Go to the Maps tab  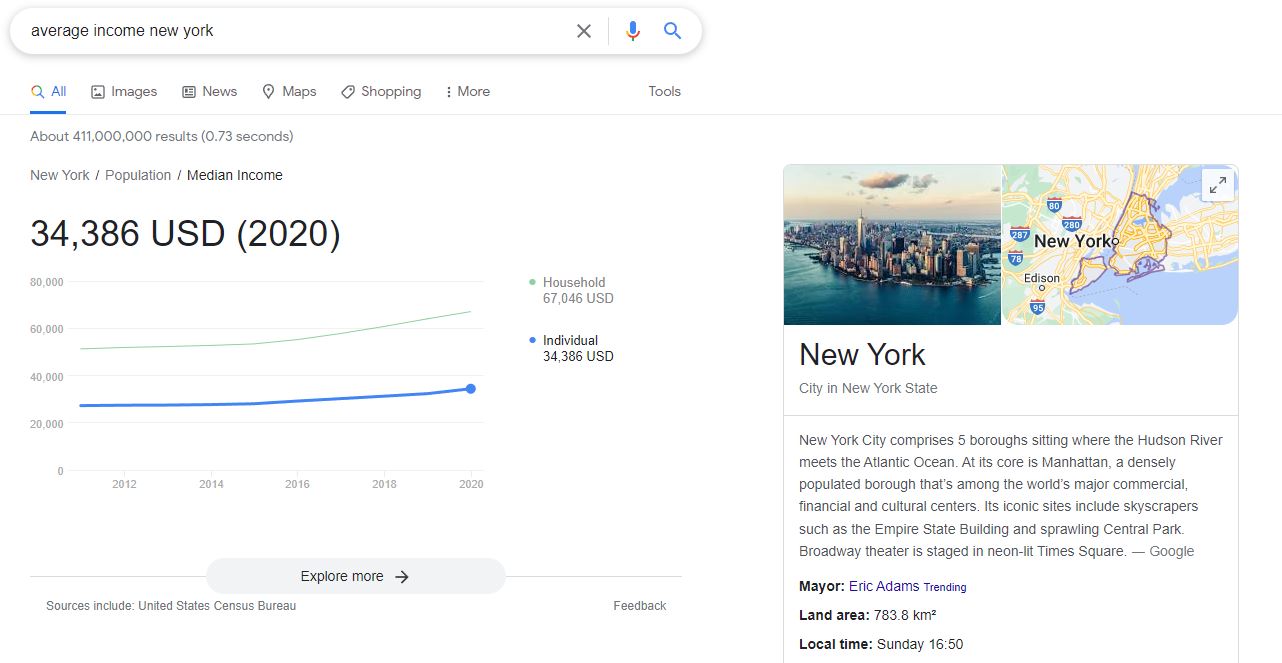click(289, 92)
